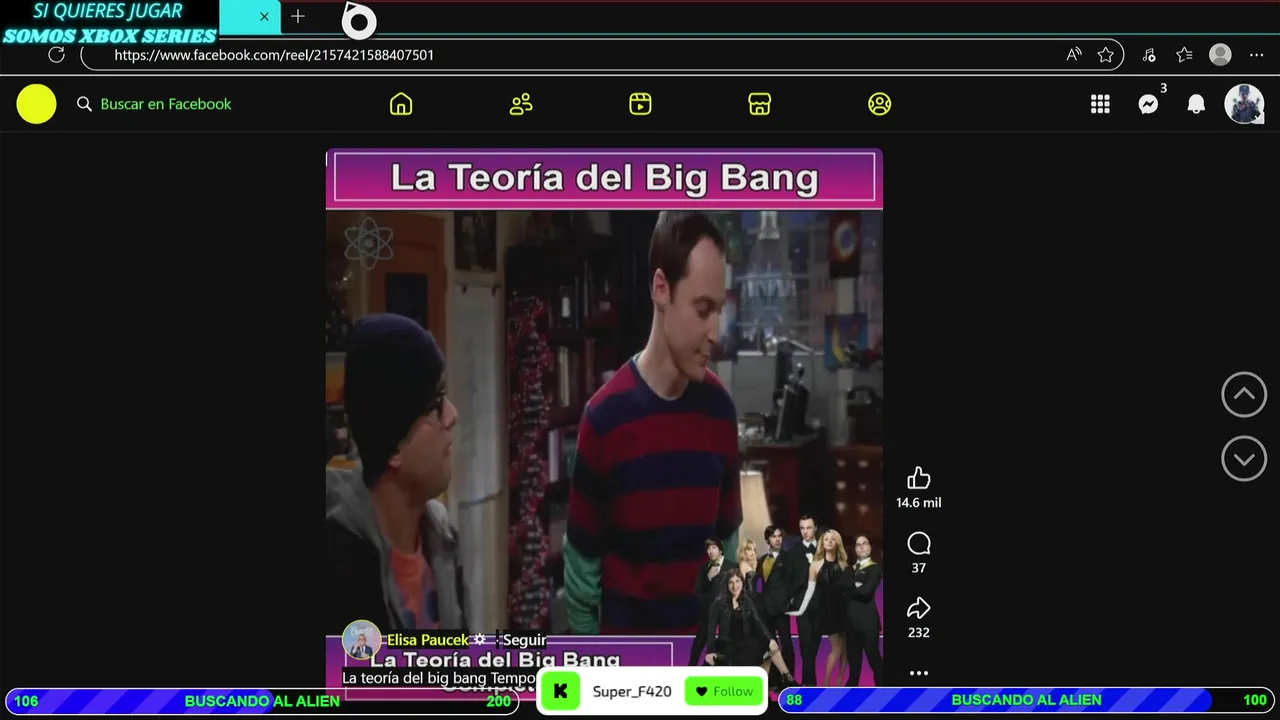Open browser profile avatar icon
This screenshot has height=720, width=1280.
[1220, 55]
